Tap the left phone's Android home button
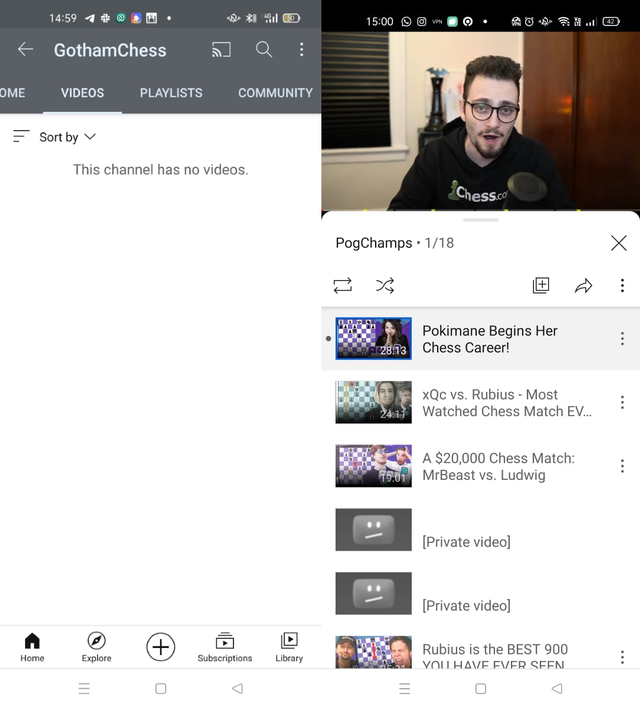Screen dimensions: 640x708 [161, 689]
